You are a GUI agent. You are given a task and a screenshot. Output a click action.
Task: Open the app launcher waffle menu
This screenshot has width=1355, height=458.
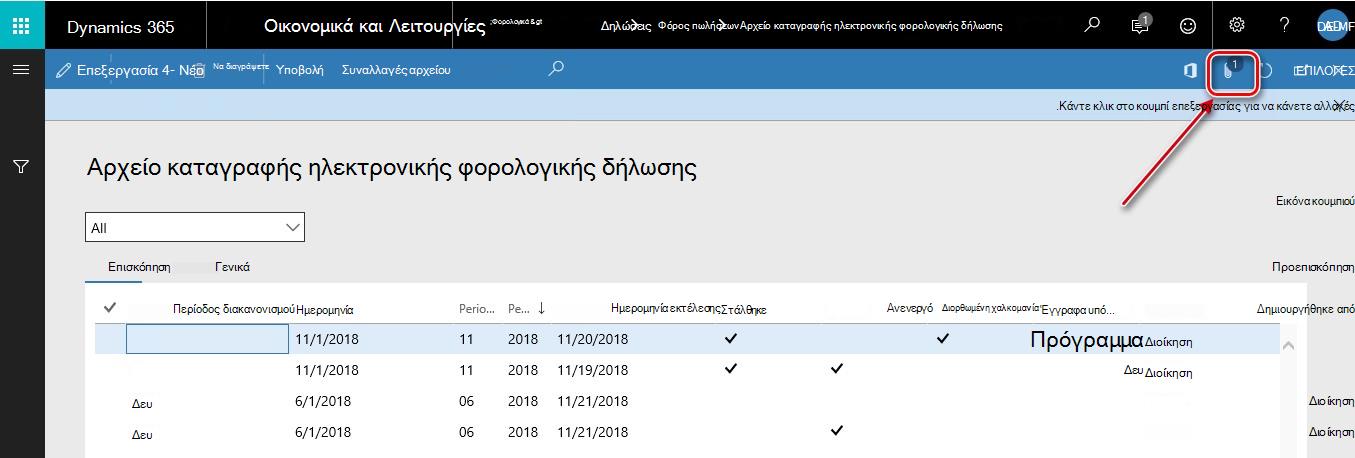click(x=20, y=25)
